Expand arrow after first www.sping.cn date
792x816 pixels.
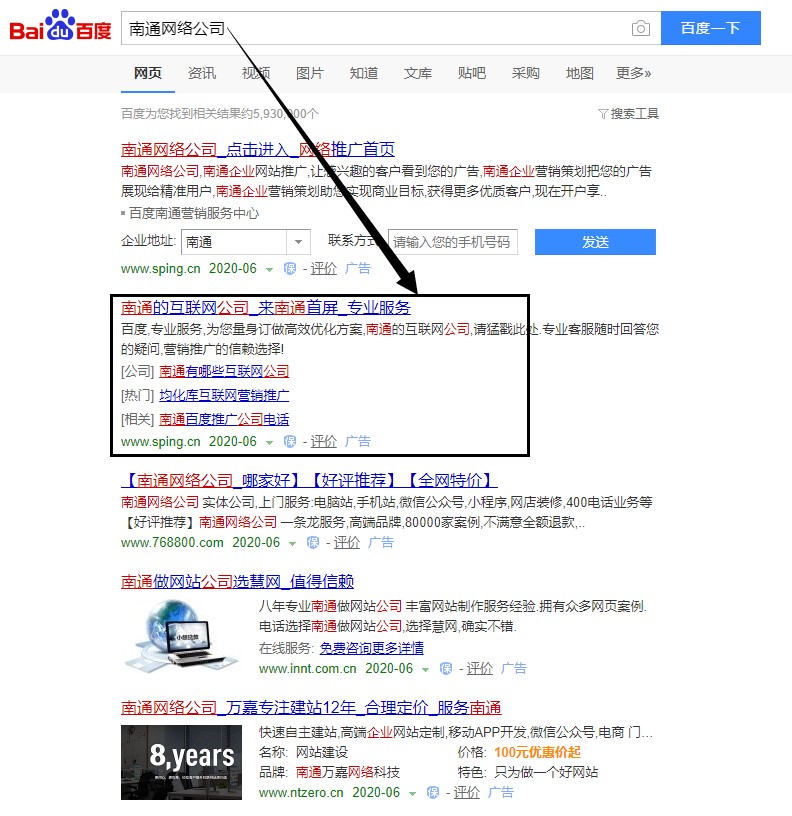(x=270, y=270)
